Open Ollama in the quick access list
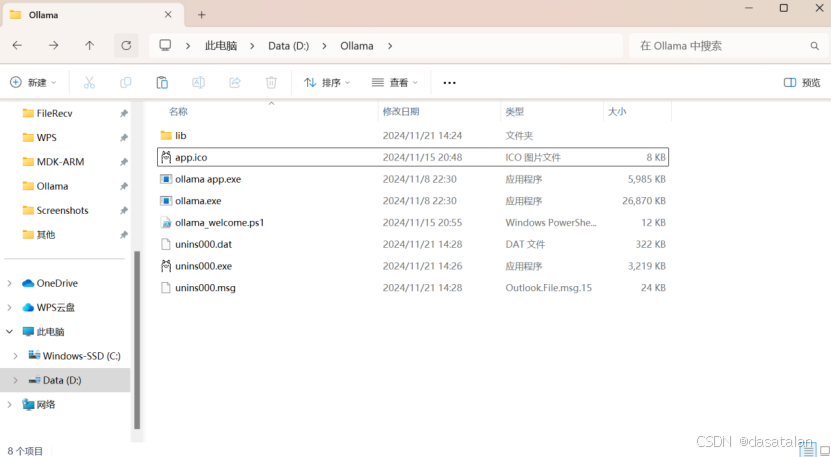The height and width of the screenshot is (457, 831). click(52, 186)
